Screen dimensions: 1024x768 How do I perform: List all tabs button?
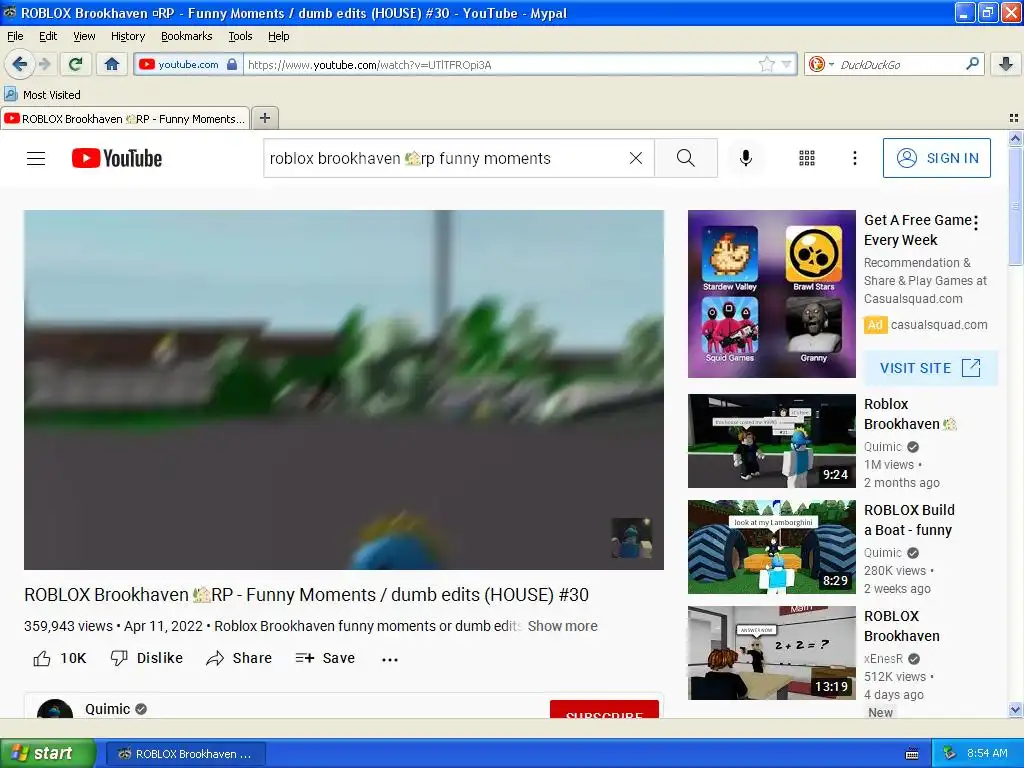1014,118
